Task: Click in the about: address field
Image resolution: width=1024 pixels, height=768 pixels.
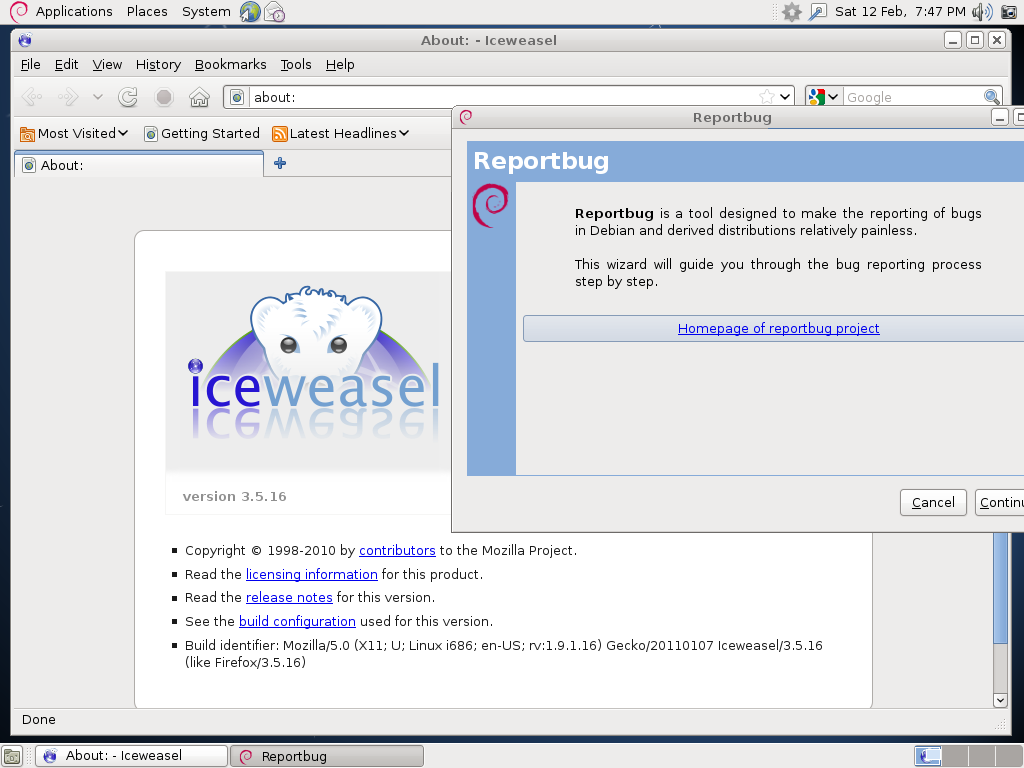Action: tap(503, 97)
